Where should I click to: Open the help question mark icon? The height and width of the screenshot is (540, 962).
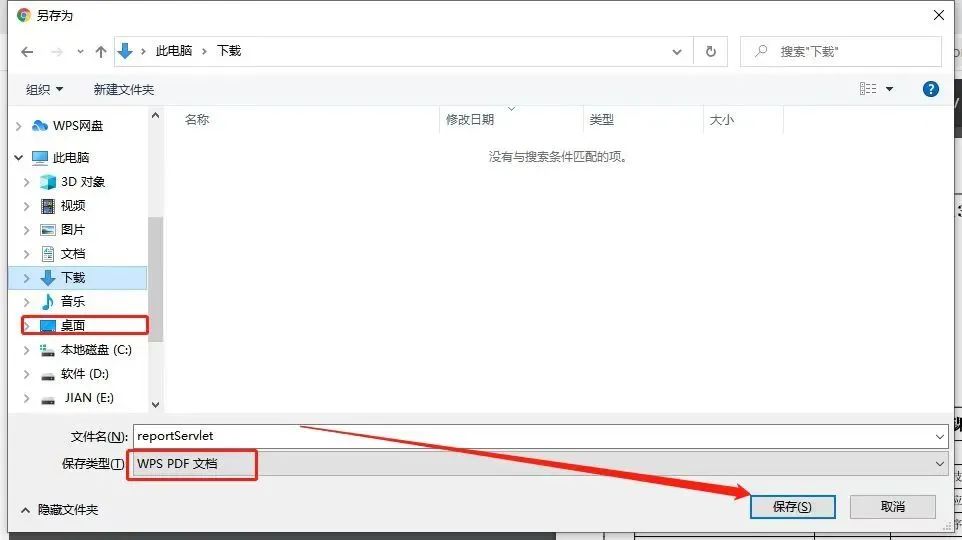(930, 89)
